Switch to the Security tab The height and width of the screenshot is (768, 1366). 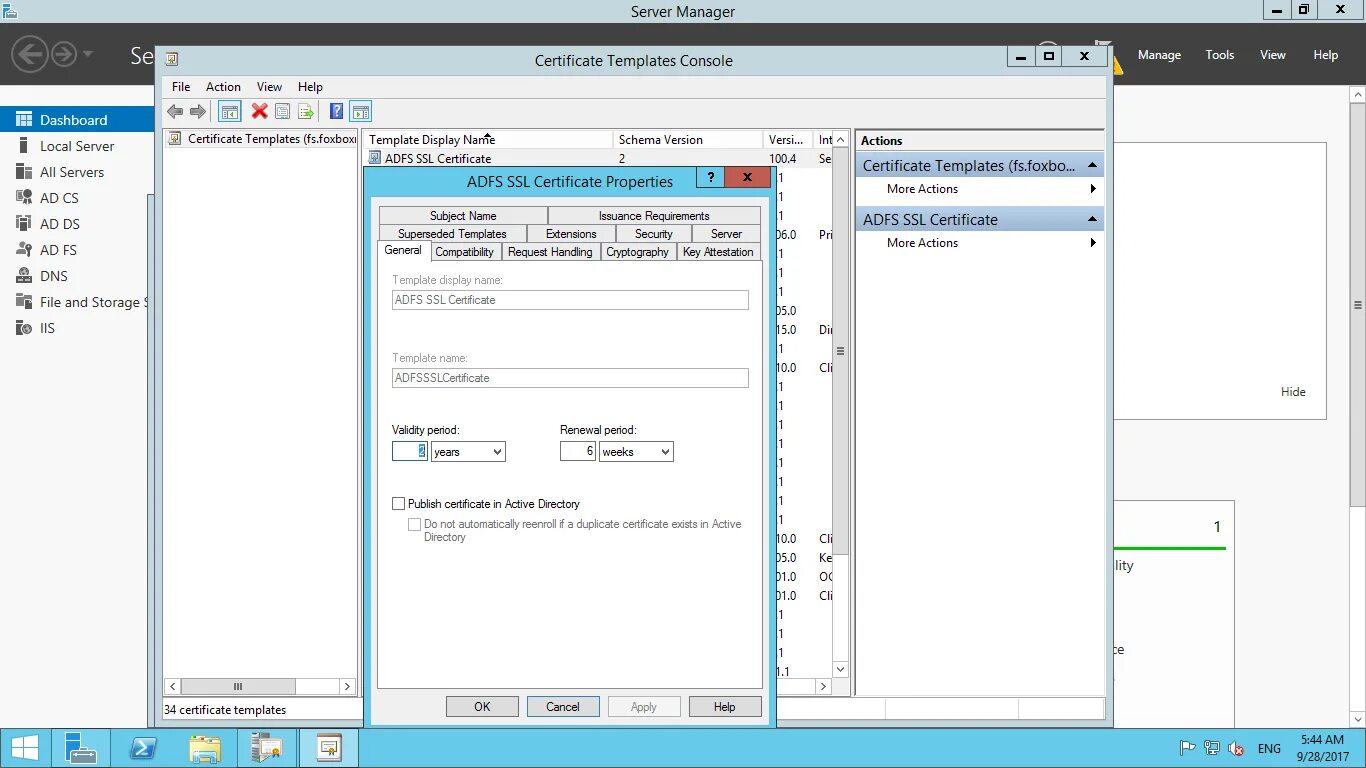(x=654, y=233)
